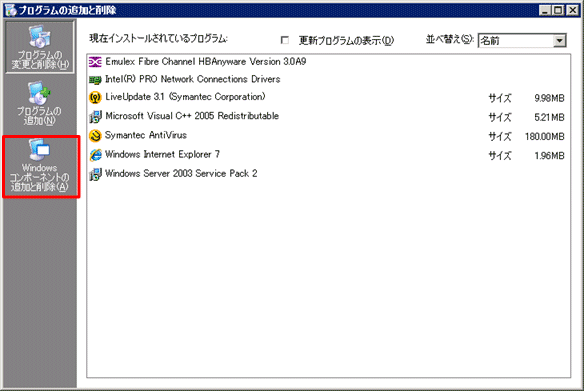Close the プログラムの追加と削除 window
584x391 pixels.
click(x=573, y=10)
